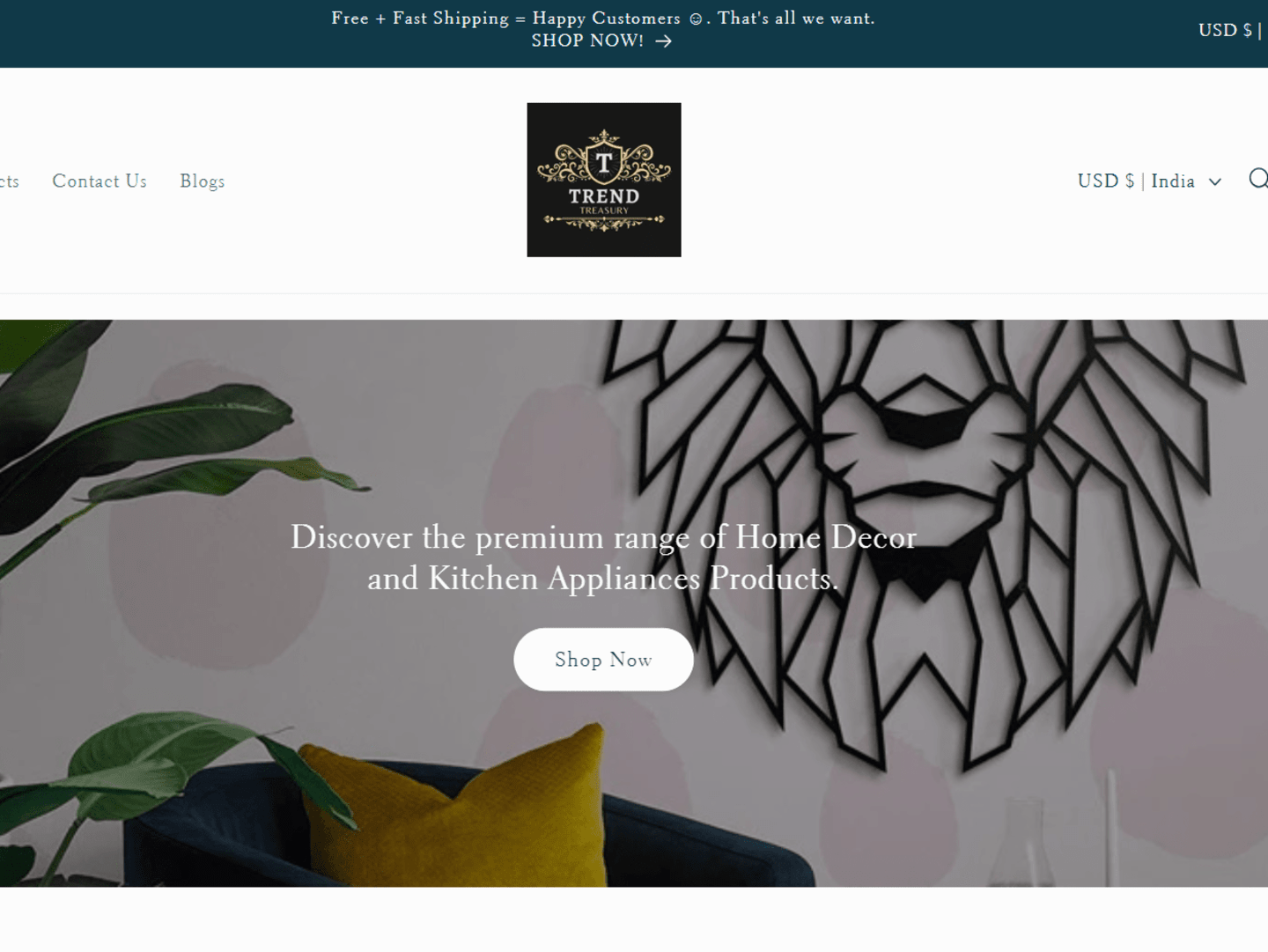Go to the Blogs menu item

pos(203,181)
